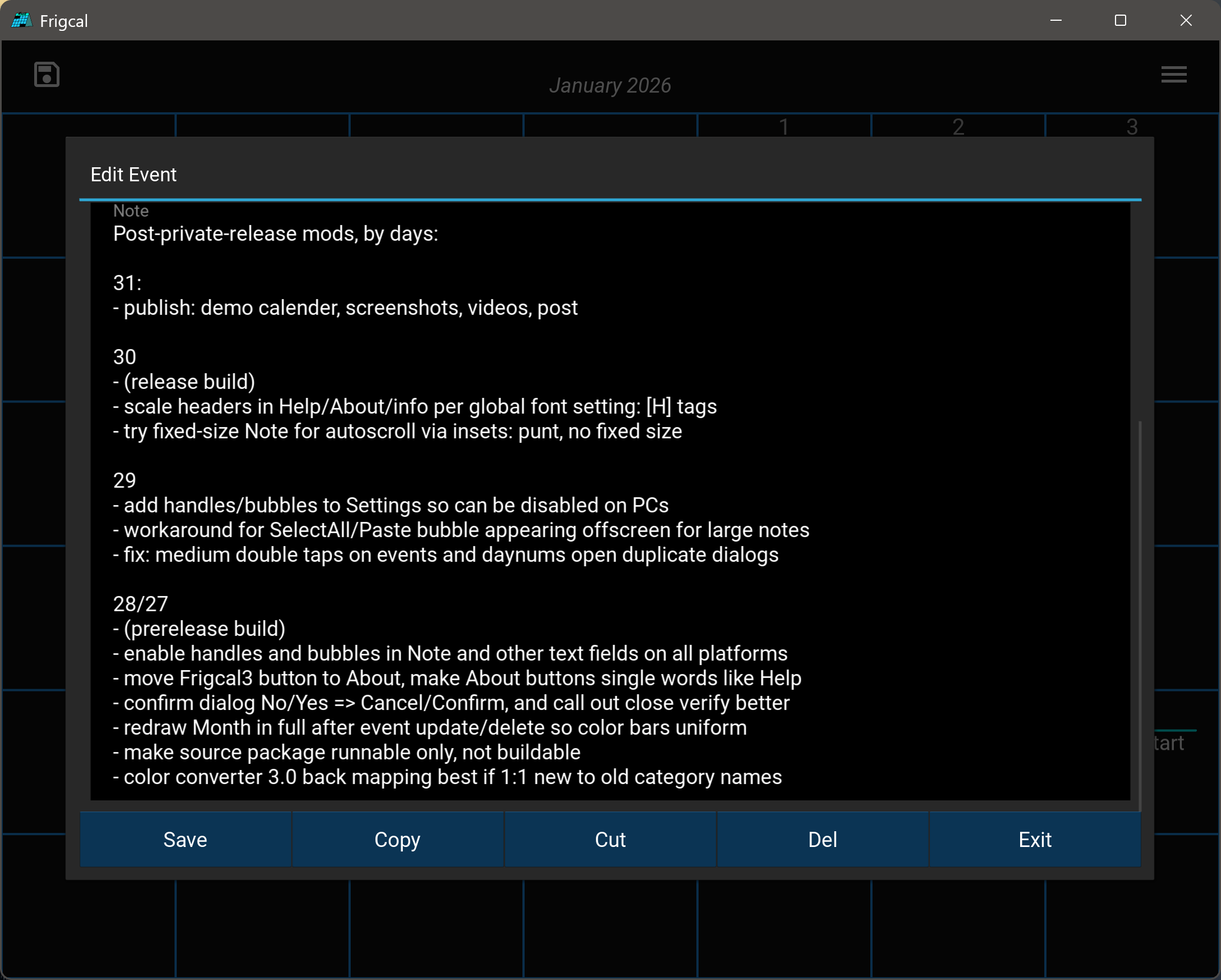Copy the event with Copy button
1221x980 pixels.
click(x=398, y=839)
